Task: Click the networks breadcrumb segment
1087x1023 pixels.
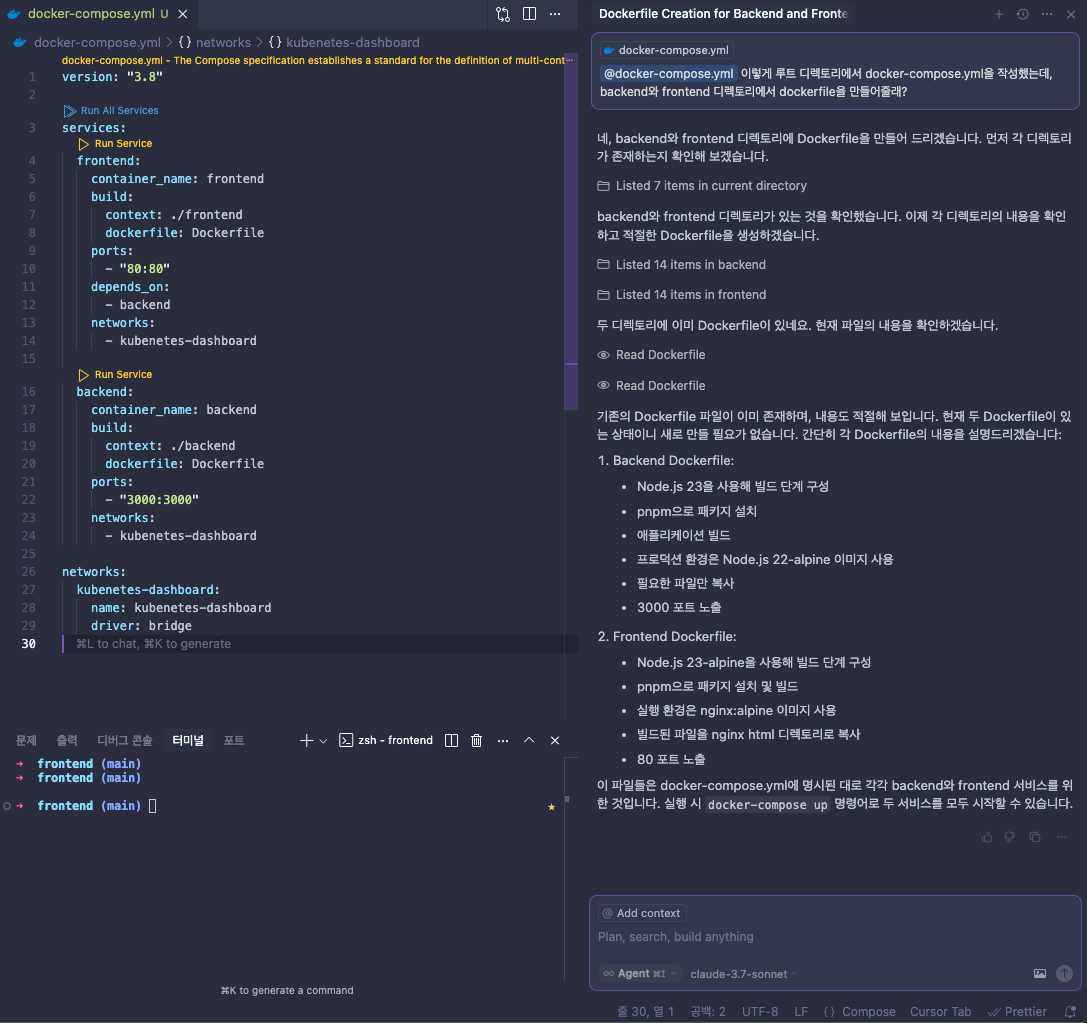Action: 223,42
